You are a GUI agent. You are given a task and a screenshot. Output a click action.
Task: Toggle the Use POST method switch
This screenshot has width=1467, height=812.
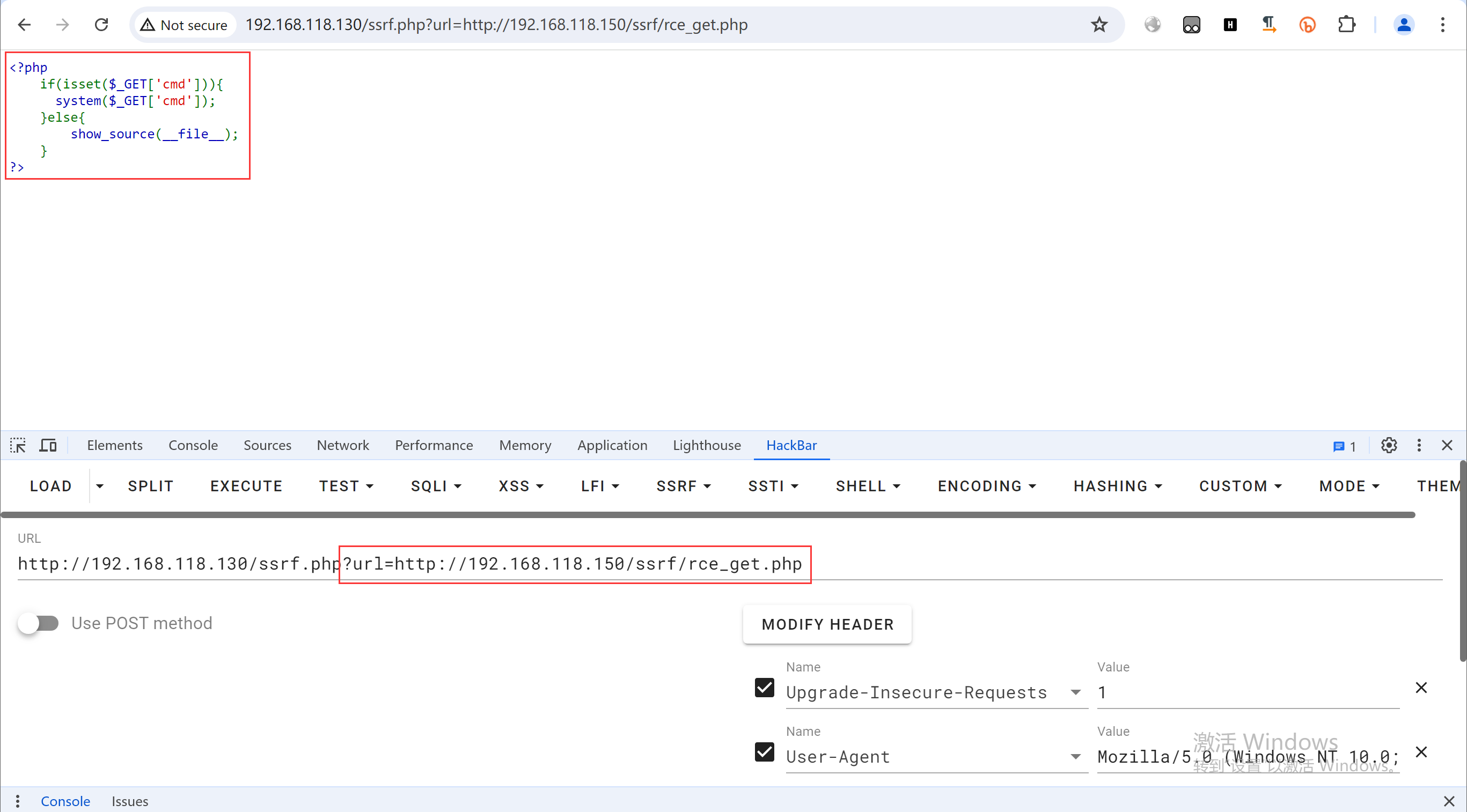coord(38,623)
